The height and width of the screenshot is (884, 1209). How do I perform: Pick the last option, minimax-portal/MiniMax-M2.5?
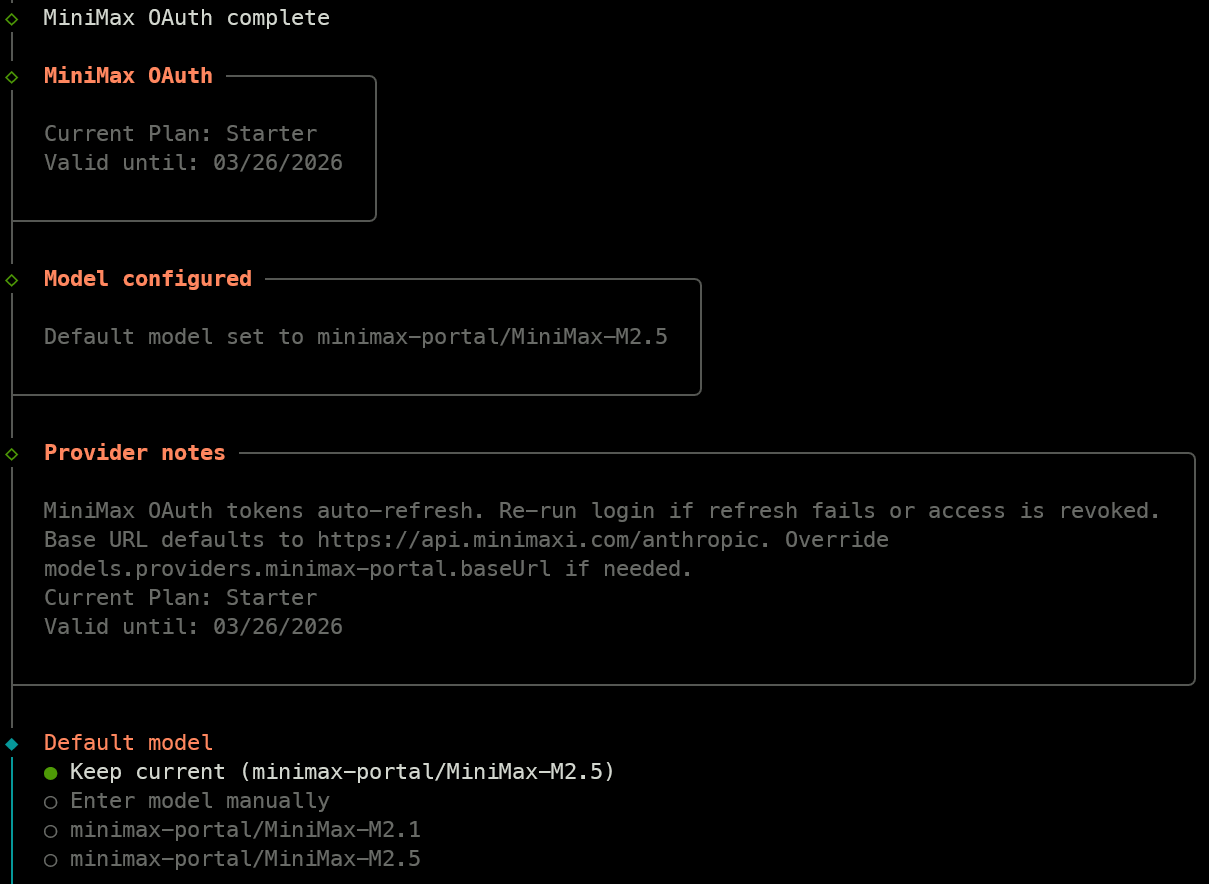[x=245, y=859]
